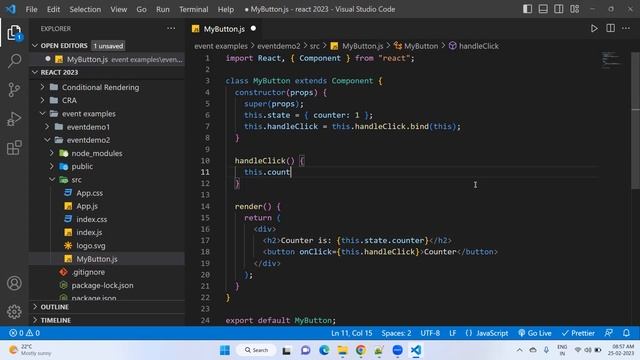The width and height of the screenshot is (640, 360).
Task: Open index.js file
Action: pyautogui.click(x=89, y=232)
